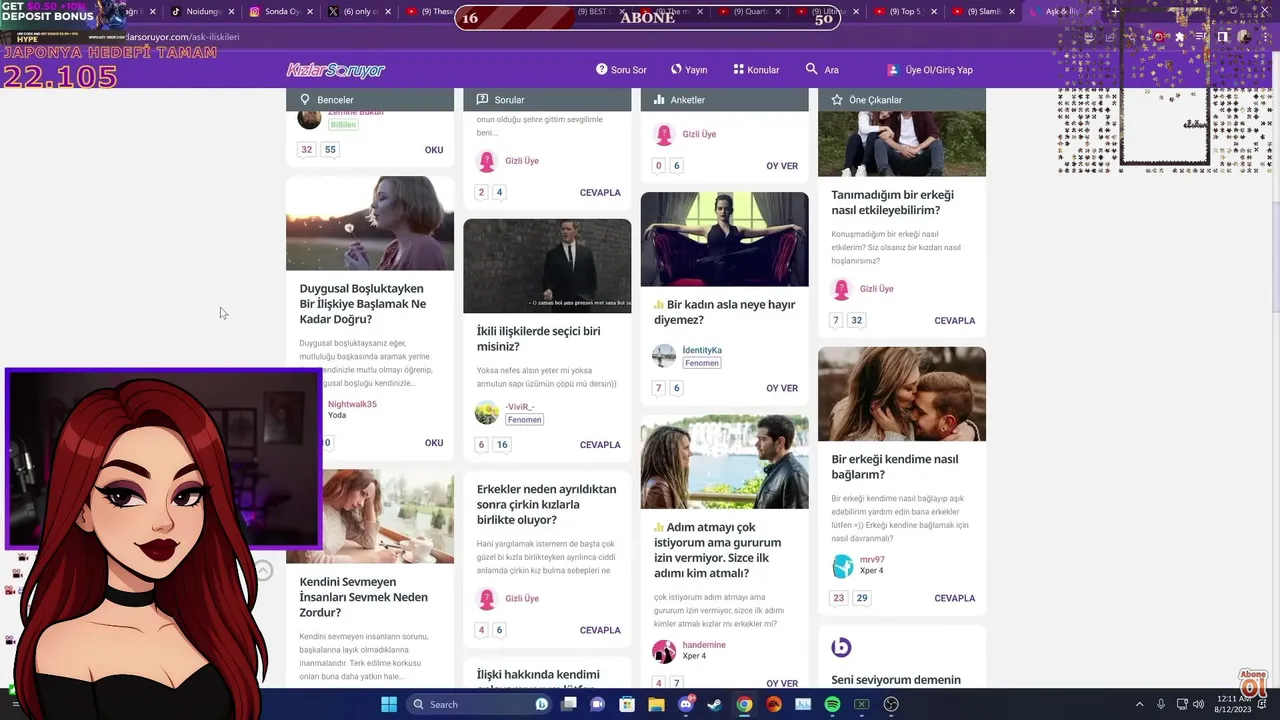Click OKU on Nightwalk35's post

(434, 443)
